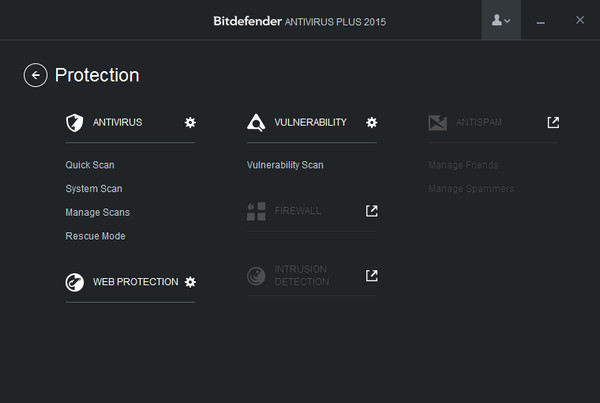This screenshot has height=403, width=600.
Task: Launch Rescue Mode
Action: point(96,237)
